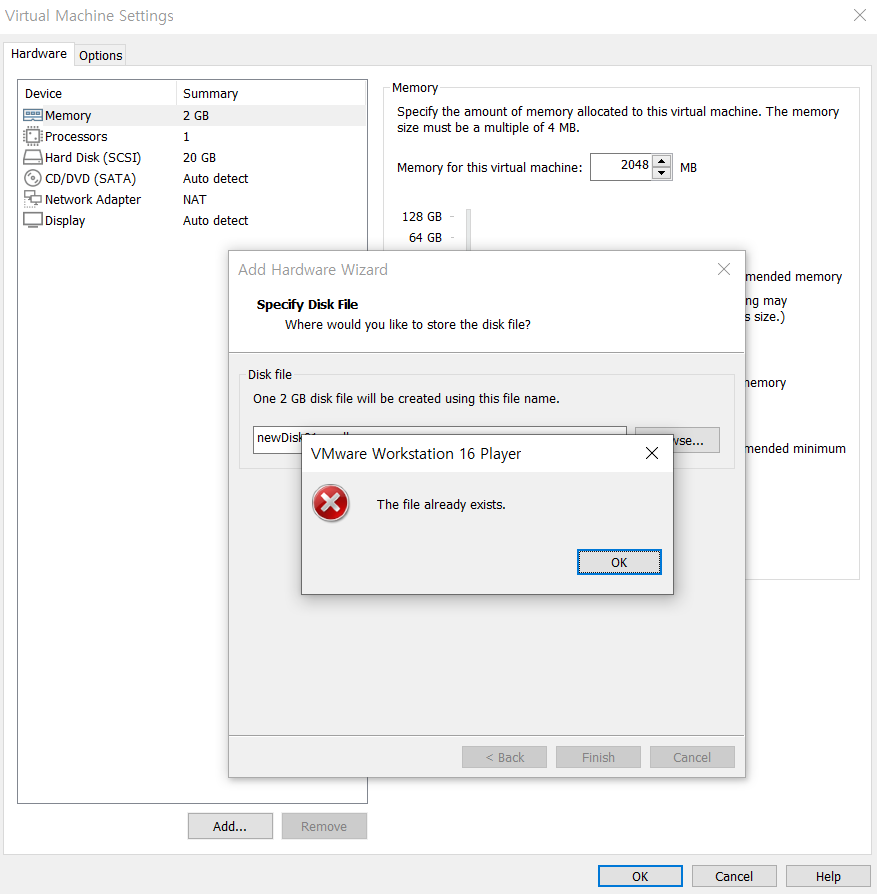Click the Summary column header
The width and height of the screenshot is (877, 894).
pos(271,94)
